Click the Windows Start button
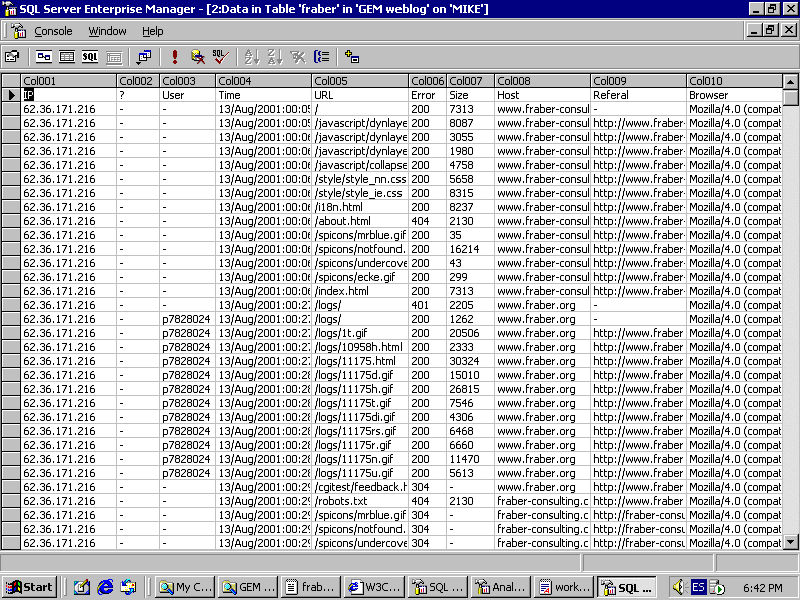This screenshot has width=800, height=600. pyautogui.click(x=29, y=587)
